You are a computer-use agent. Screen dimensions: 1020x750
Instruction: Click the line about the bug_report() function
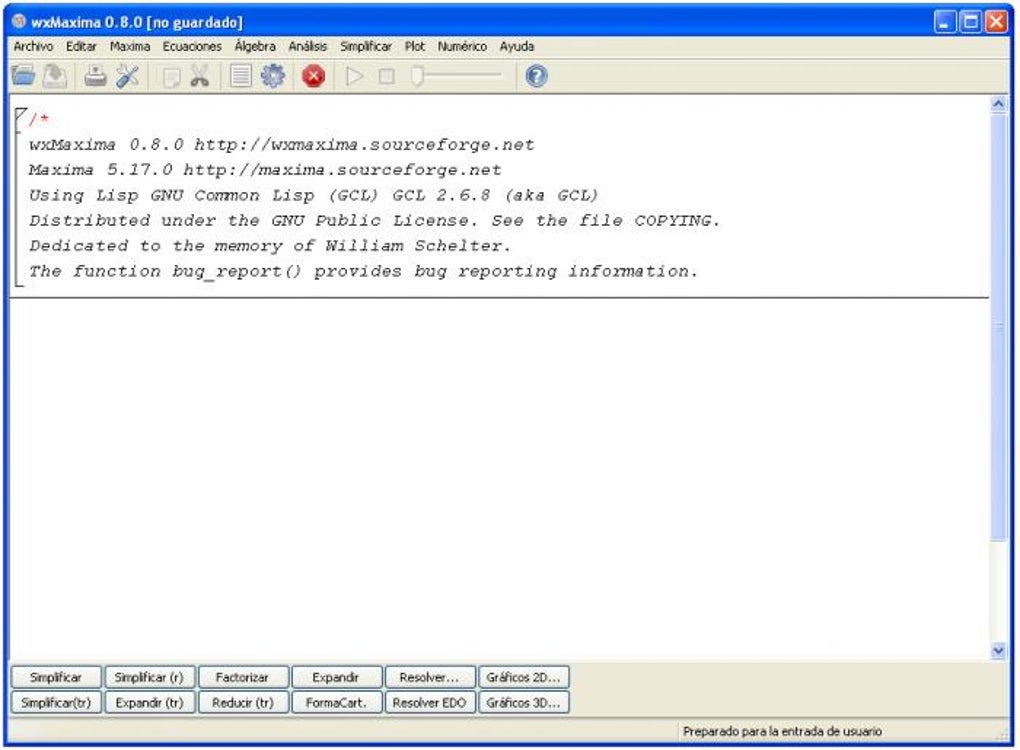coord(363,272)
